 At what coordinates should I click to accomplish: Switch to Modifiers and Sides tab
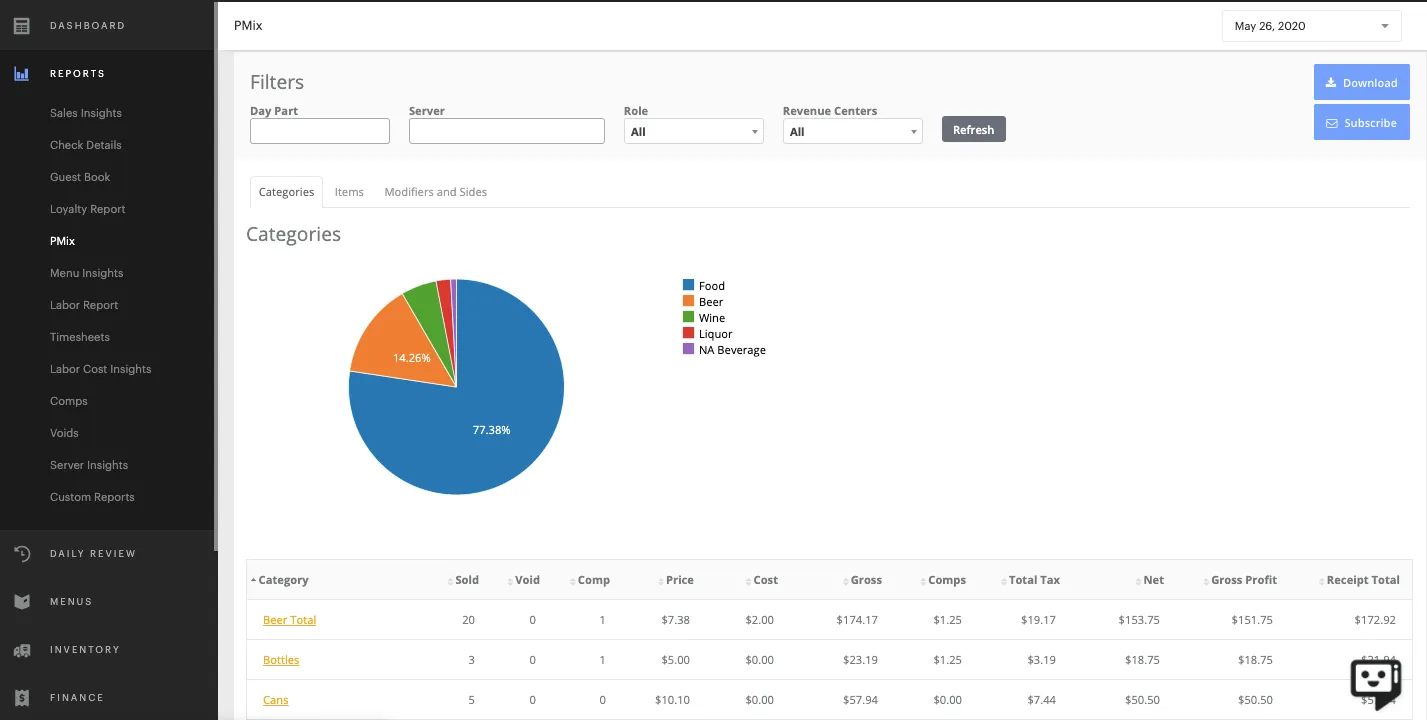[435, 192]
